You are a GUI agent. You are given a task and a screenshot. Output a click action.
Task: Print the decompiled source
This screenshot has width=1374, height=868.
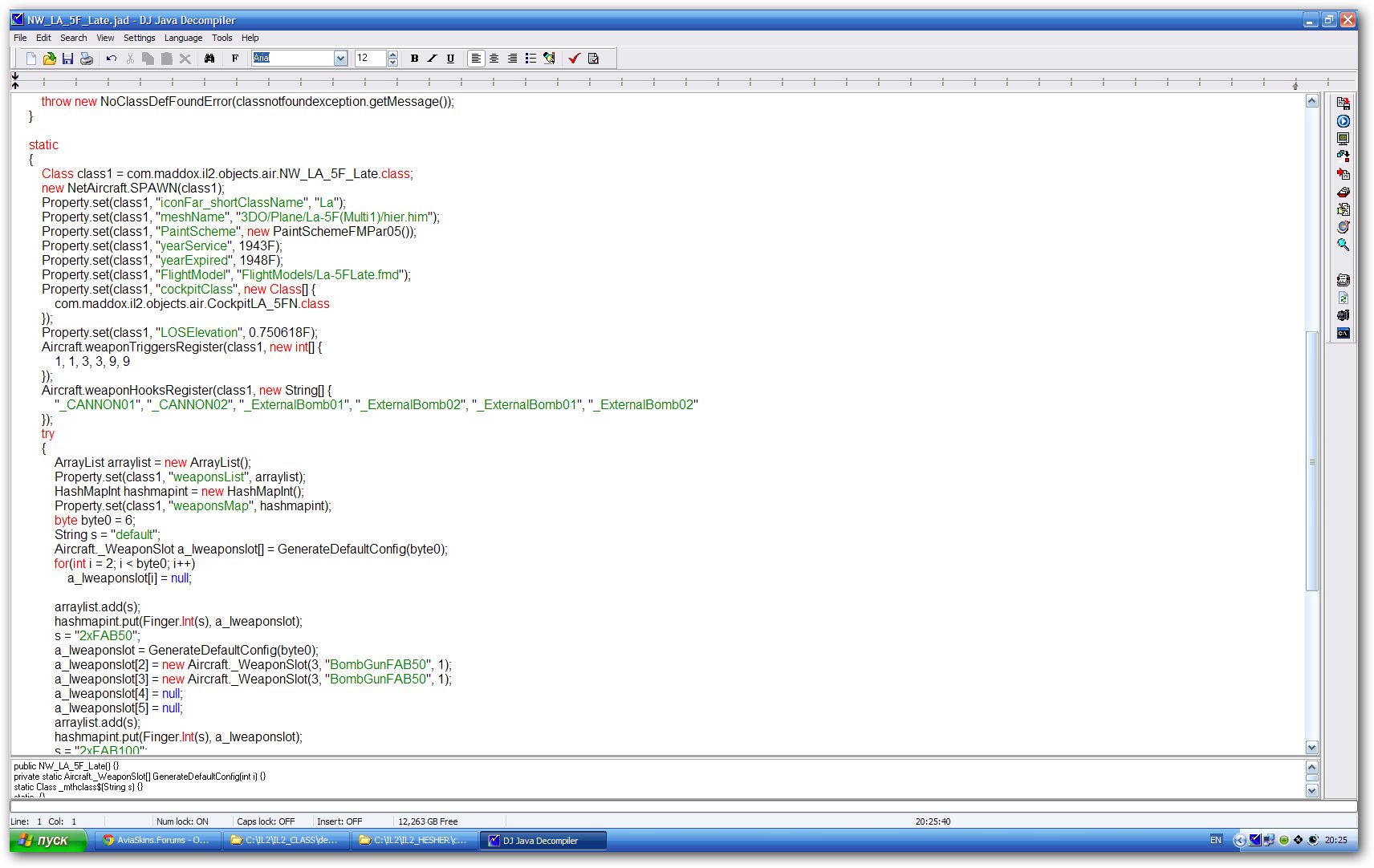(87, 58)
